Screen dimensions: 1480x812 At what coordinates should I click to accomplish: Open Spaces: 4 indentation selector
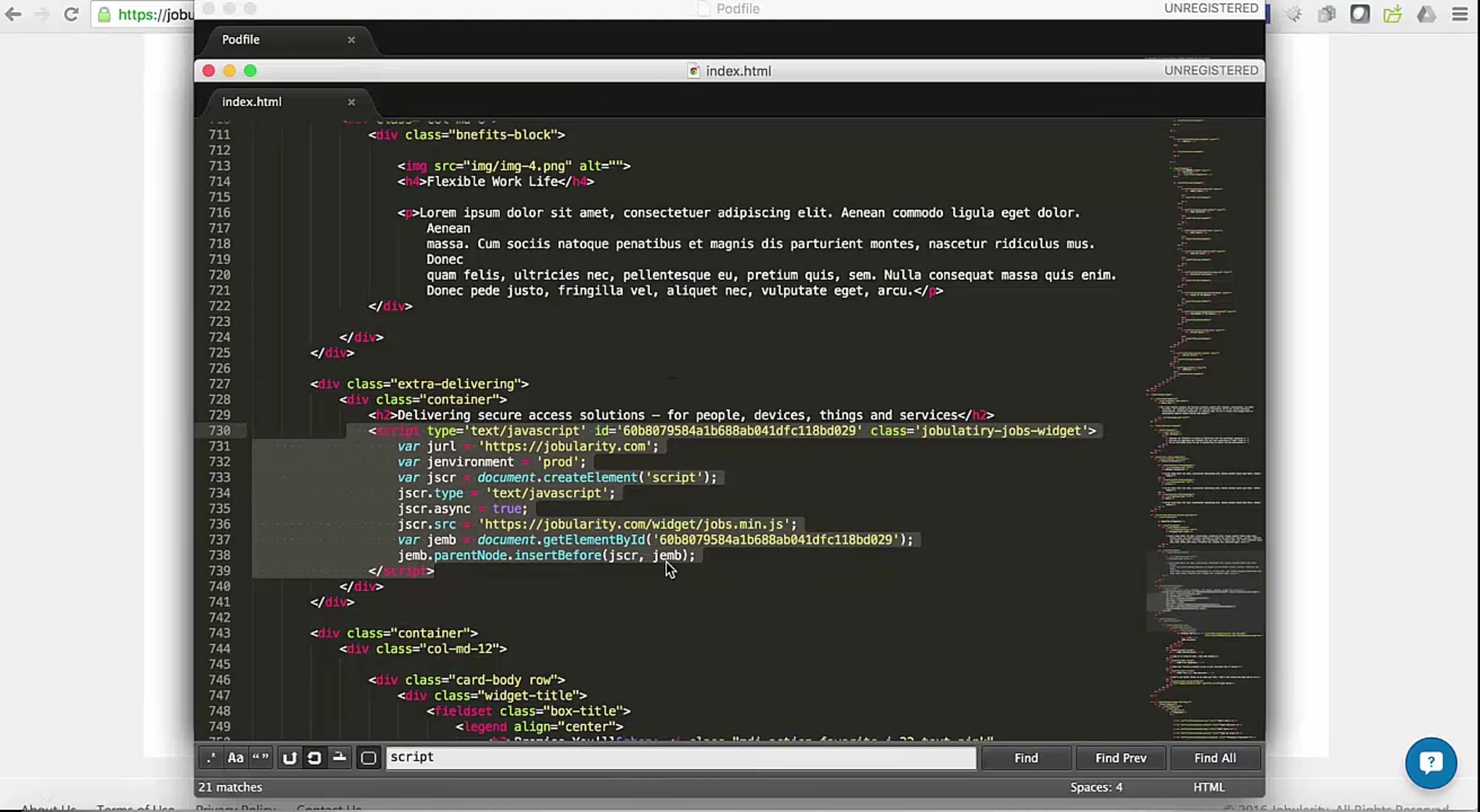tap(1096, 787)
